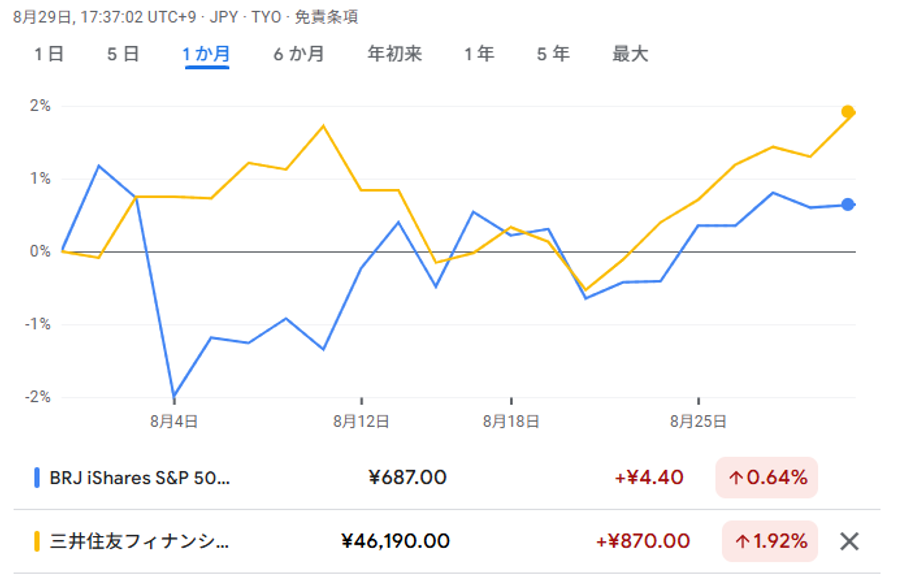Image resolution: width=898 pixels, height=583 pixels.
Task: Select the 1か月 range tab
Action: (x=206, y=54)
